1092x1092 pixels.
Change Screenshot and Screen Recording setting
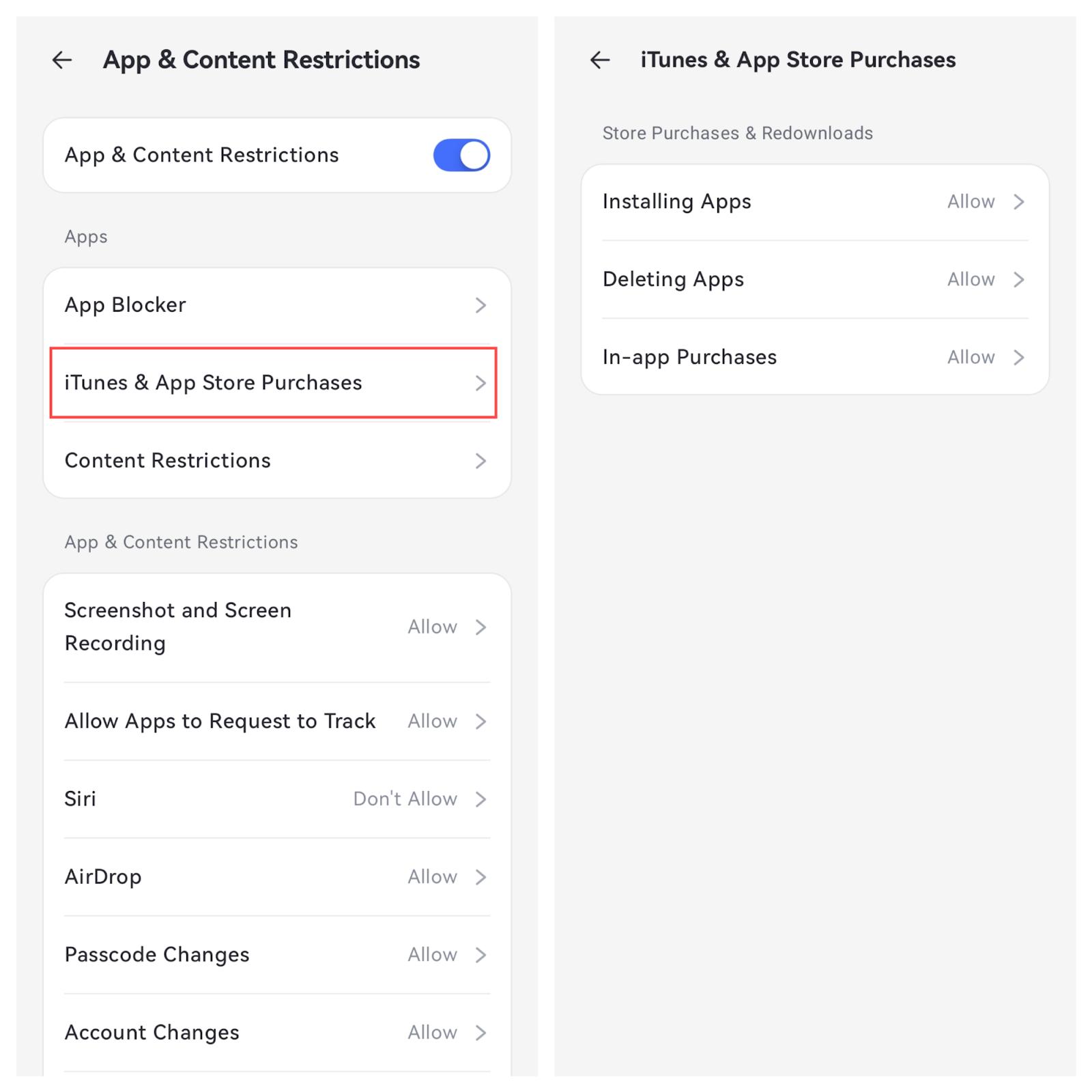coord(276,627)
